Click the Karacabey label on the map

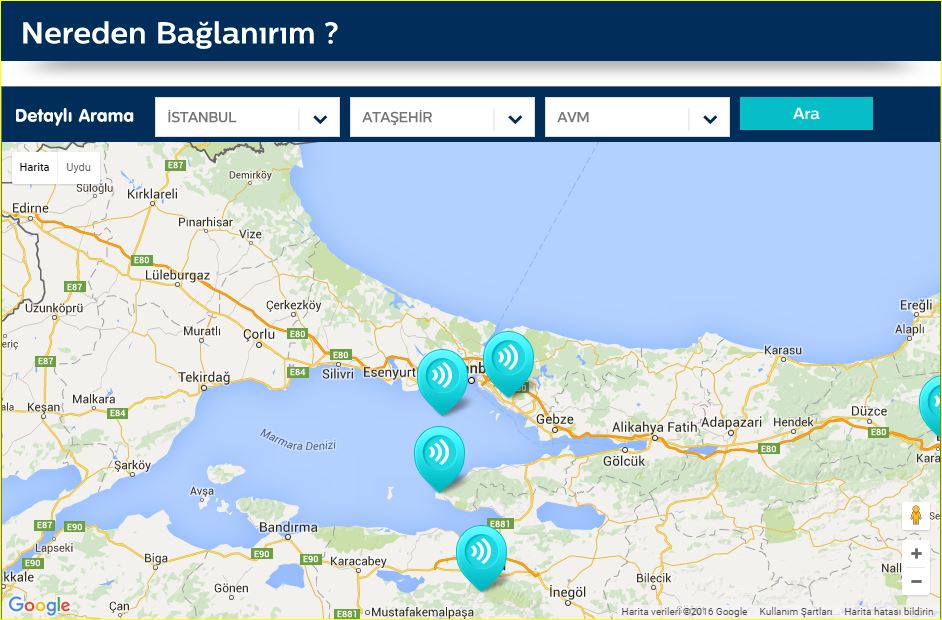(358, 561)
